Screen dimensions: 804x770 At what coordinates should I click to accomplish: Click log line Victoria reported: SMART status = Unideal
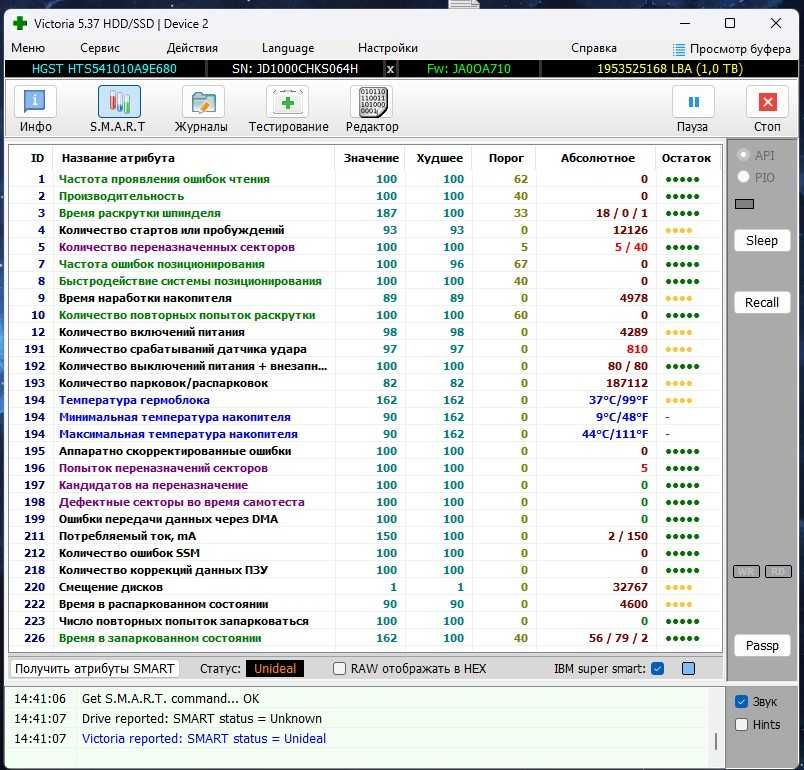point(204,739)
